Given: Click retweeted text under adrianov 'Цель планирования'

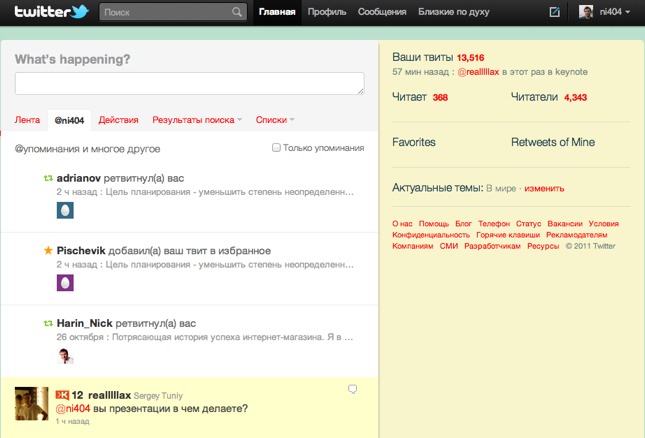Looking at the screenshot, I should click(x=230, y=192).
